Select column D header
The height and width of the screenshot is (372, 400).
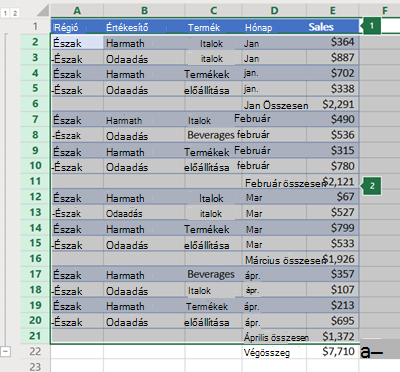[274, 11]
